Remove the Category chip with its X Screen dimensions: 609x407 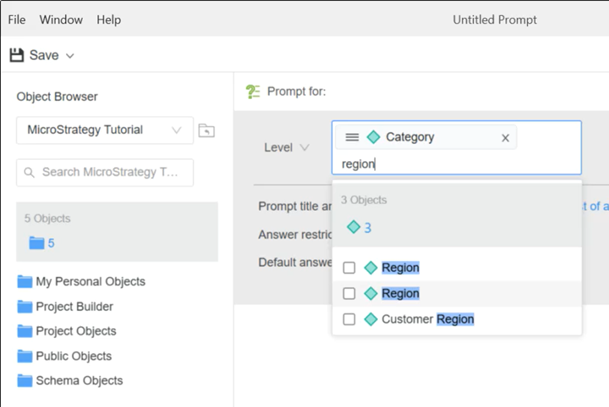coord(505,138)
